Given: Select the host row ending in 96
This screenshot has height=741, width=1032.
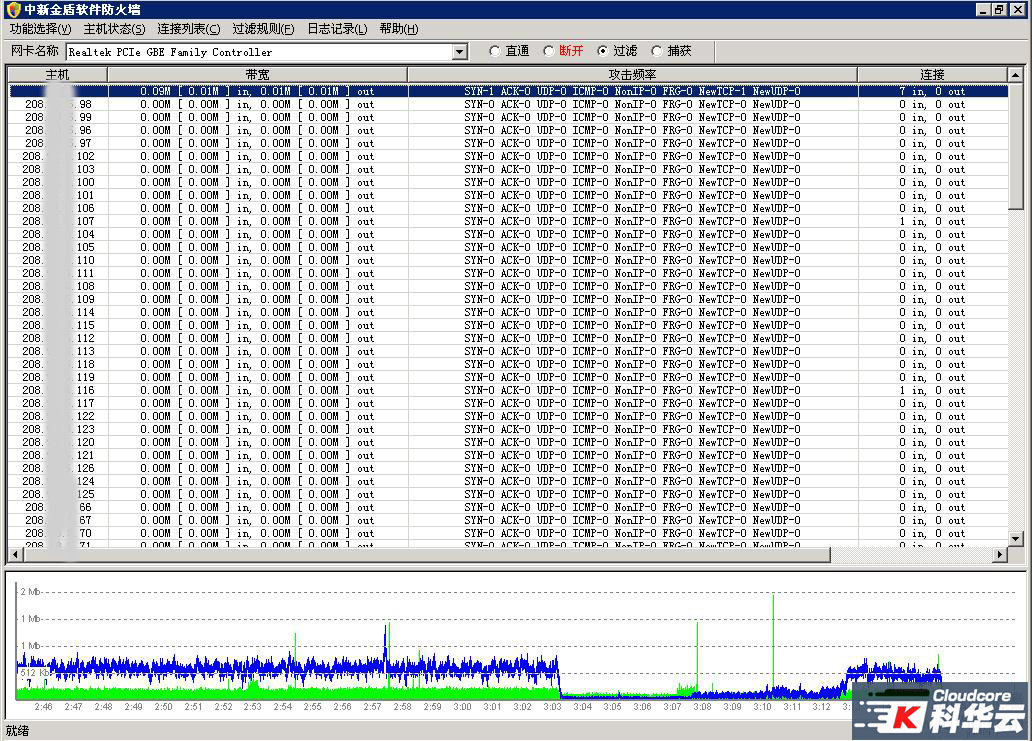Looking at the screenshot, I should [x=508, y=130].
